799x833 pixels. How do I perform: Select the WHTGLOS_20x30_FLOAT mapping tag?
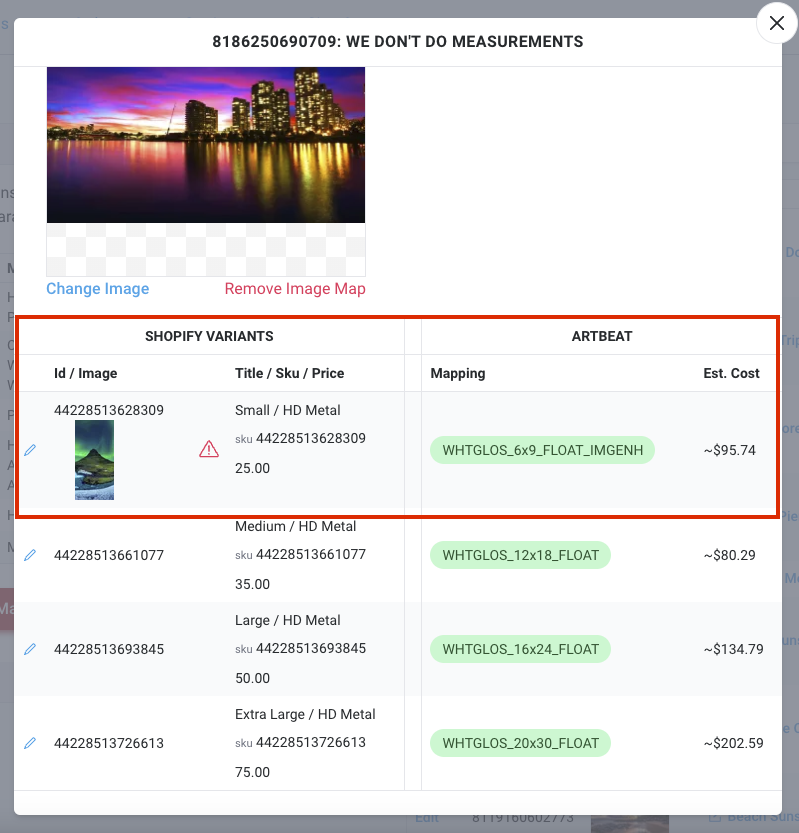[520, 743]
